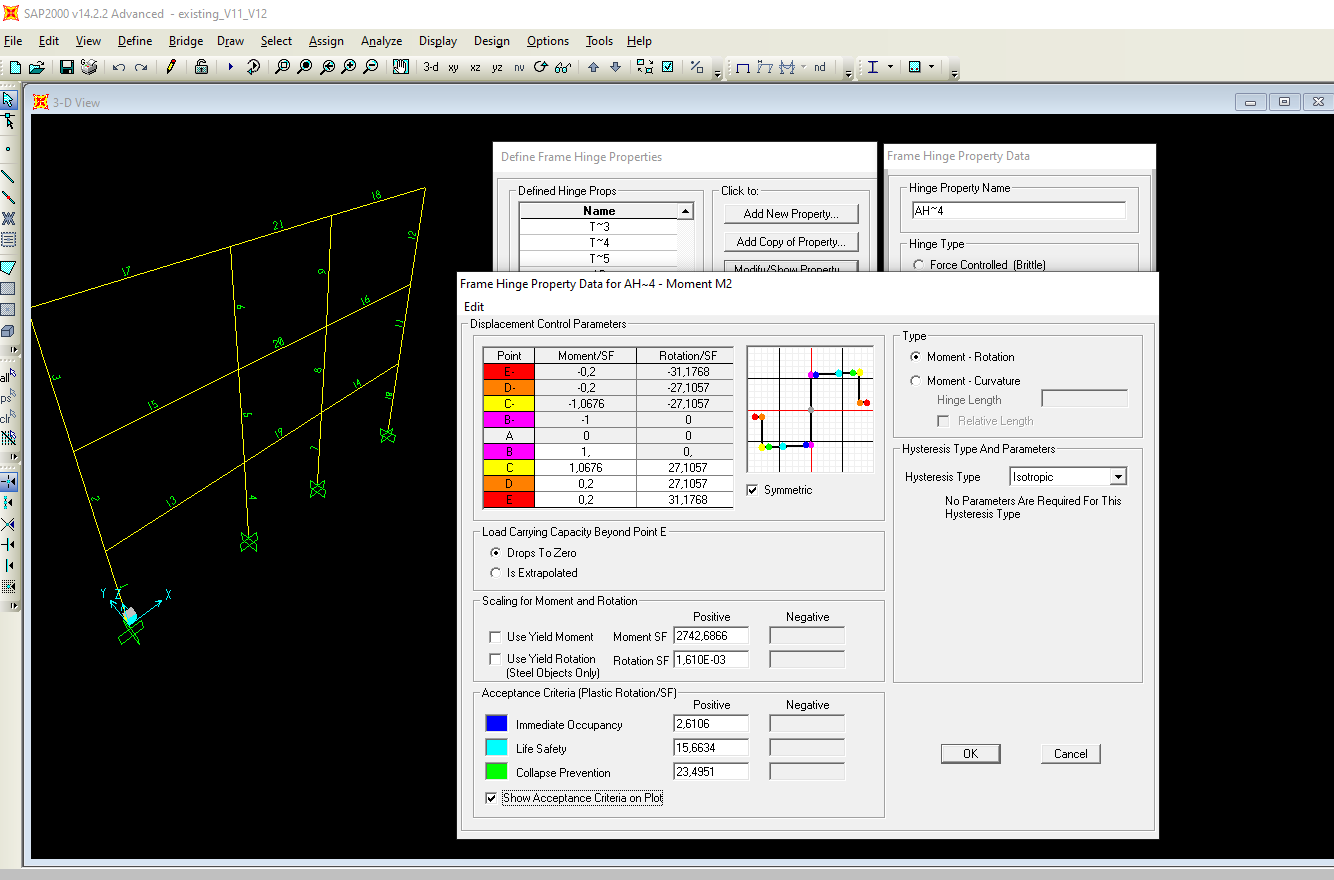Select Force Controlled (Brittle) radio button
This screenshot has width=1334, height=880.
point(919,265)
